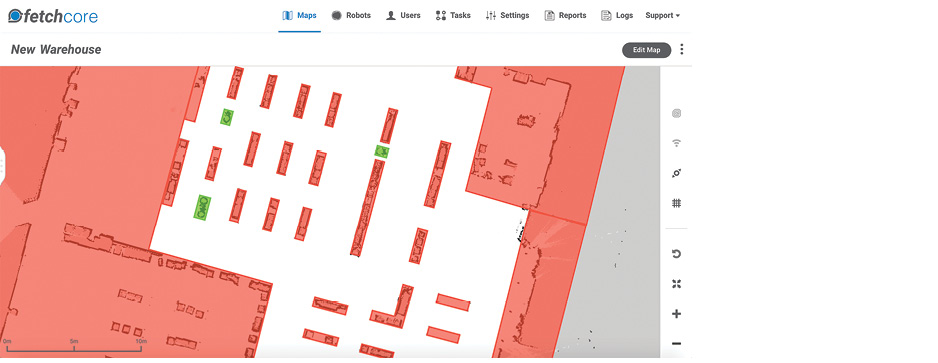Open the three-dot map options menu
Viewport: 938px width, 363px height.
[x=682, y=50]
